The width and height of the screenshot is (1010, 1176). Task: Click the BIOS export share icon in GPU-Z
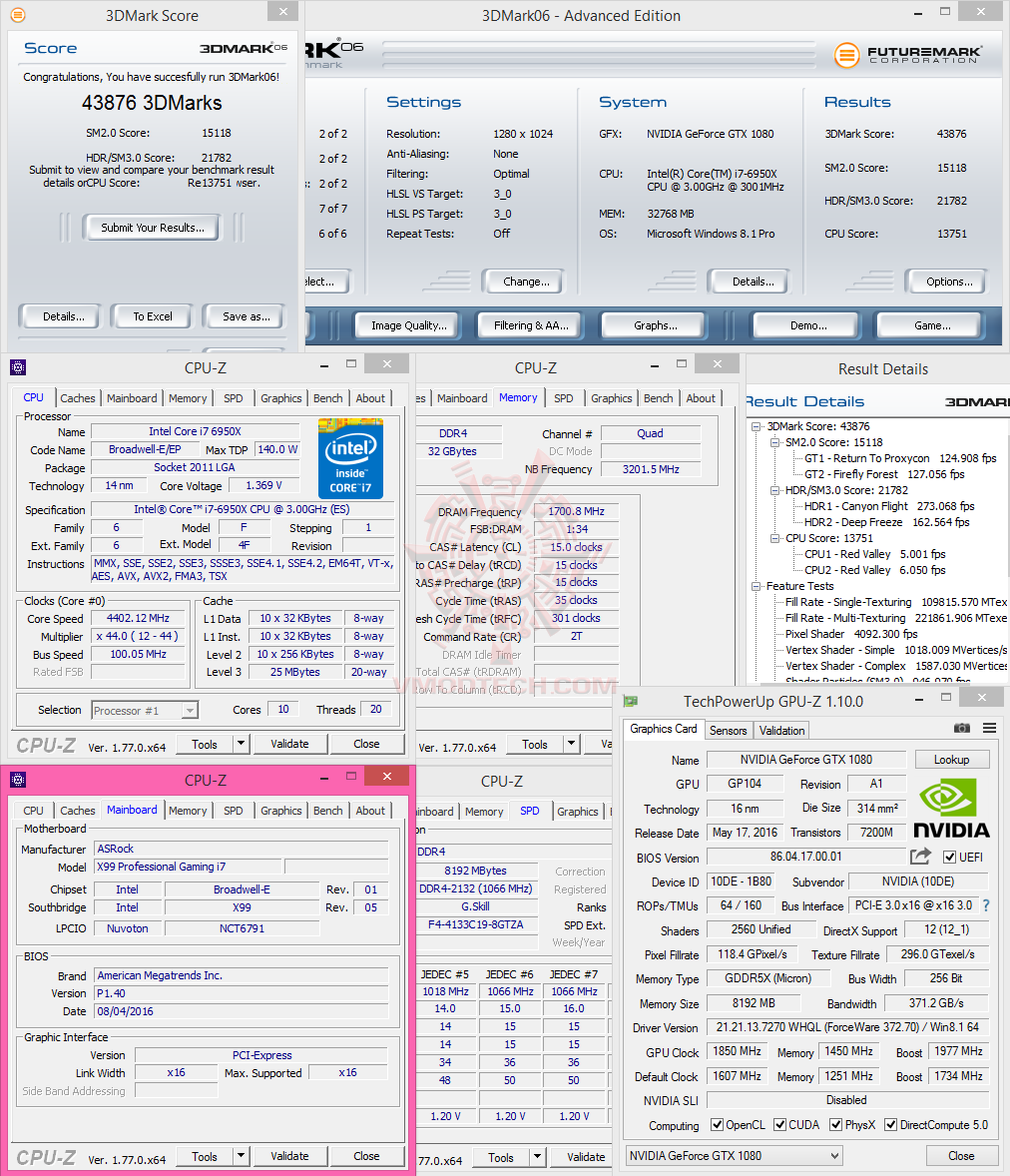click(921, 856)
